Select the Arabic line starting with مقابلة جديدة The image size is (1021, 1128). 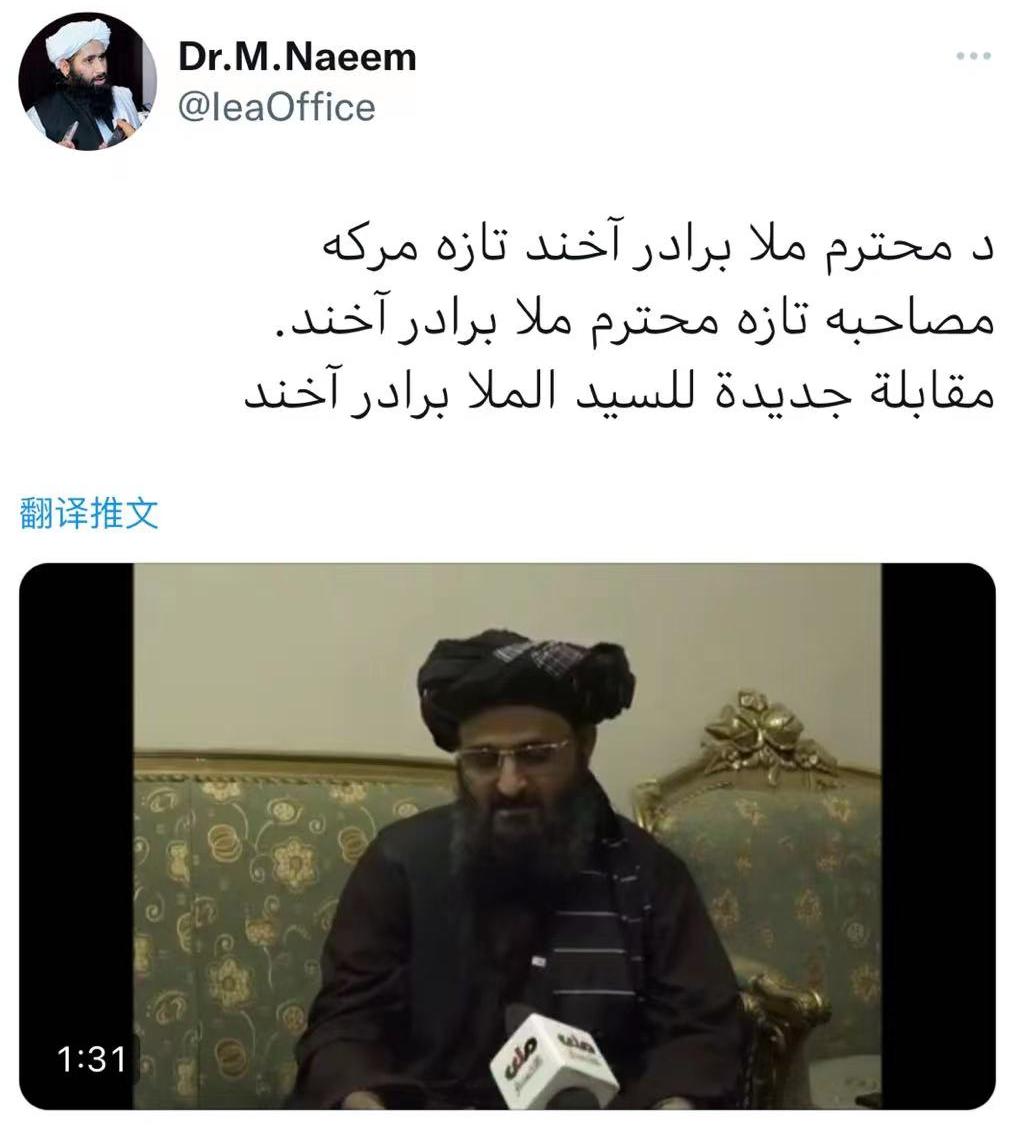pyautogui.click(x=620, y=394)
